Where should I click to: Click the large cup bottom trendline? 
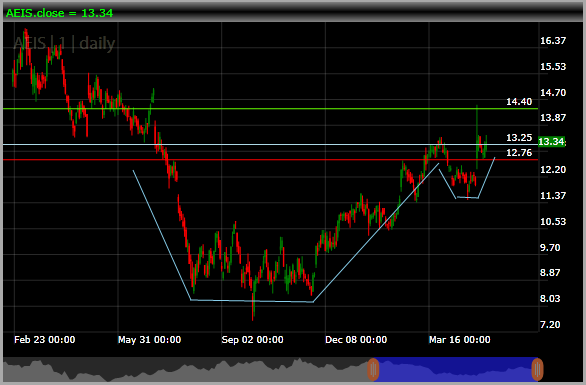[252, 301]
